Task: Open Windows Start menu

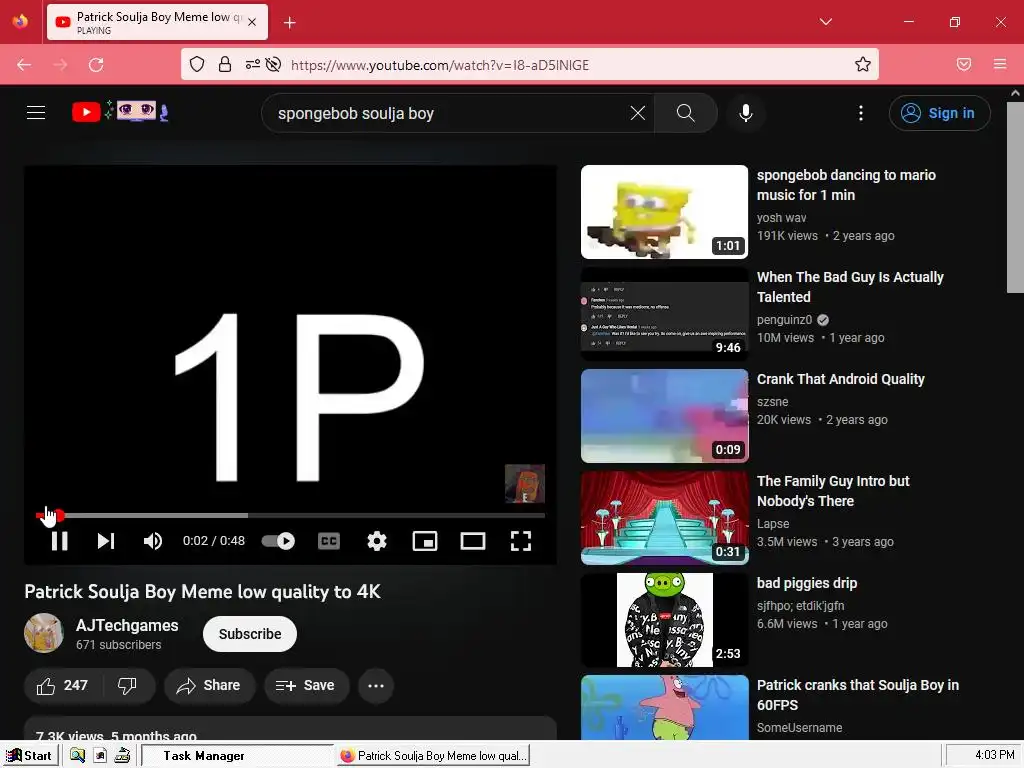Action: click(x=30, y=756)
